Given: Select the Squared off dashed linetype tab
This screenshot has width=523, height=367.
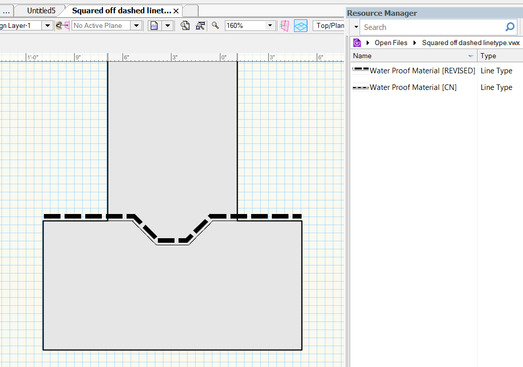Looking at the screenshot, I should click(121, 11).
